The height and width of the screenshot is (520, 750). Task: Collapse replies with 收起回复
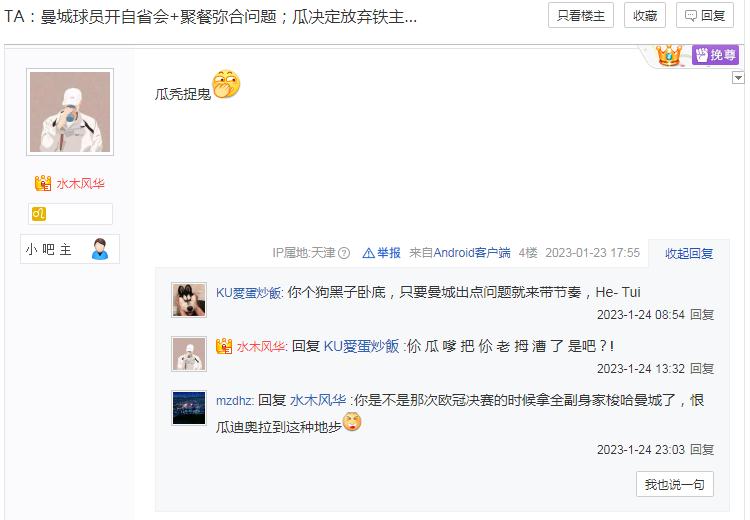point(689,253)
